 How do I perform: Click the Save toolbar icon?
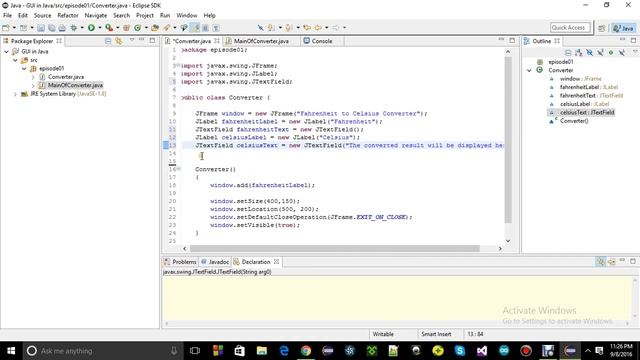(x=41, y=28)
